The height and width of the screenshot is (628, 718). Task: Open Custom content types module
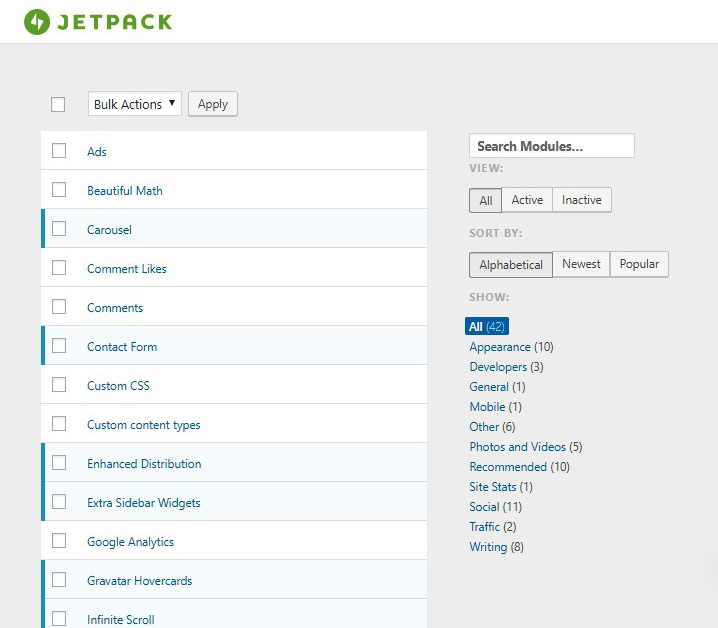pyautogui.click(x=143, y=425)
